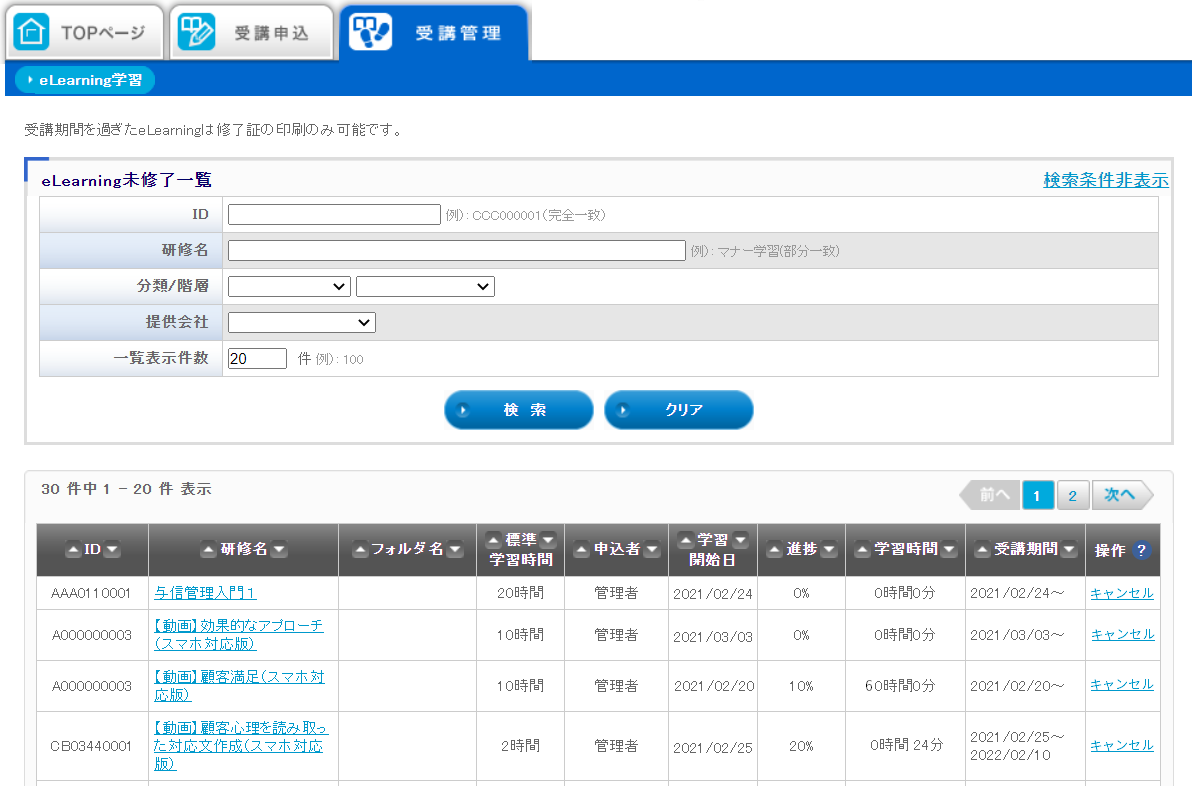Open 【動画】顧客心理を読み取った対応文作成 course link
Viewport: 1196px width, 786px height.
(240, 746)
